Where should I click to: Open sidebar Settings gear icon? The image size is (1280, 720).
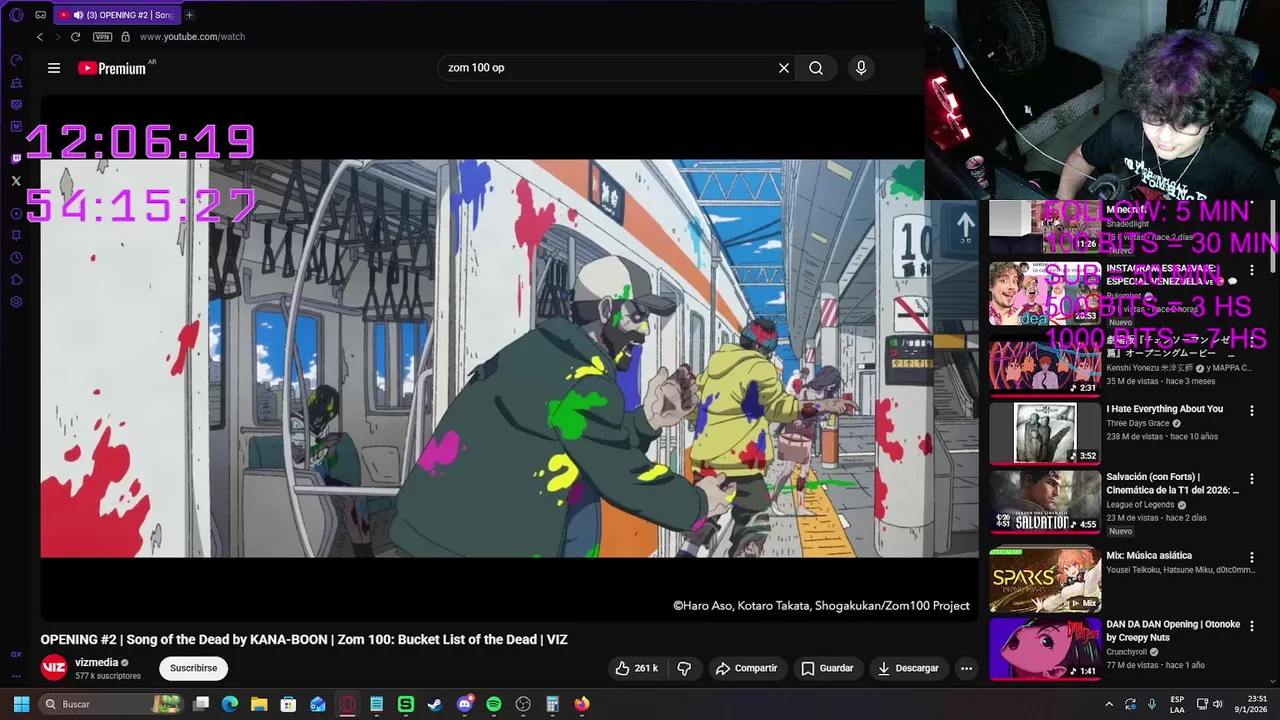point(16,302)
